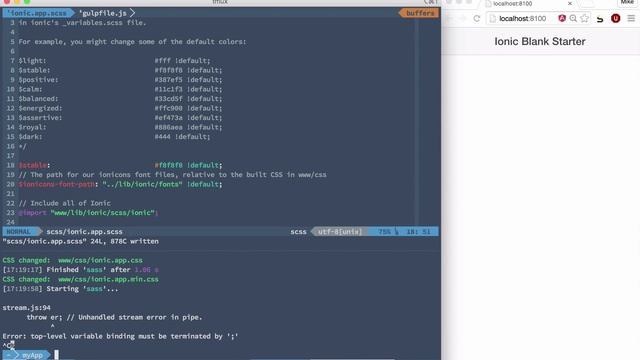
Task: Click the buffers label in vim tabline
Action: pos(420,13)
